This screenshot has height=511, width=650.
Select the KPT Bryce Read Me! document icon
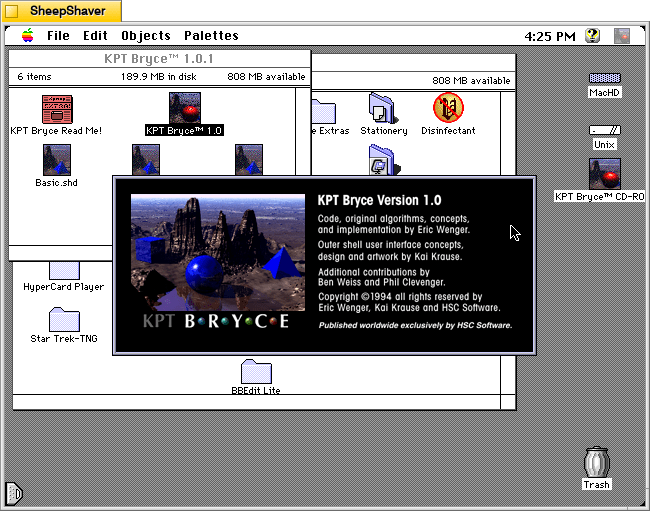click(x=57, y=109)
